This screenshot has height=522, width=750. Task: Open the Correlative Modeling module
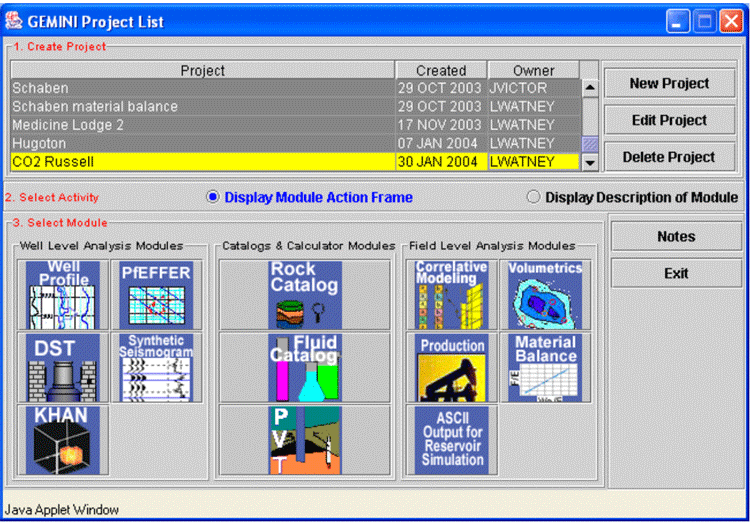pyautogui.click(x=452, y=295)
